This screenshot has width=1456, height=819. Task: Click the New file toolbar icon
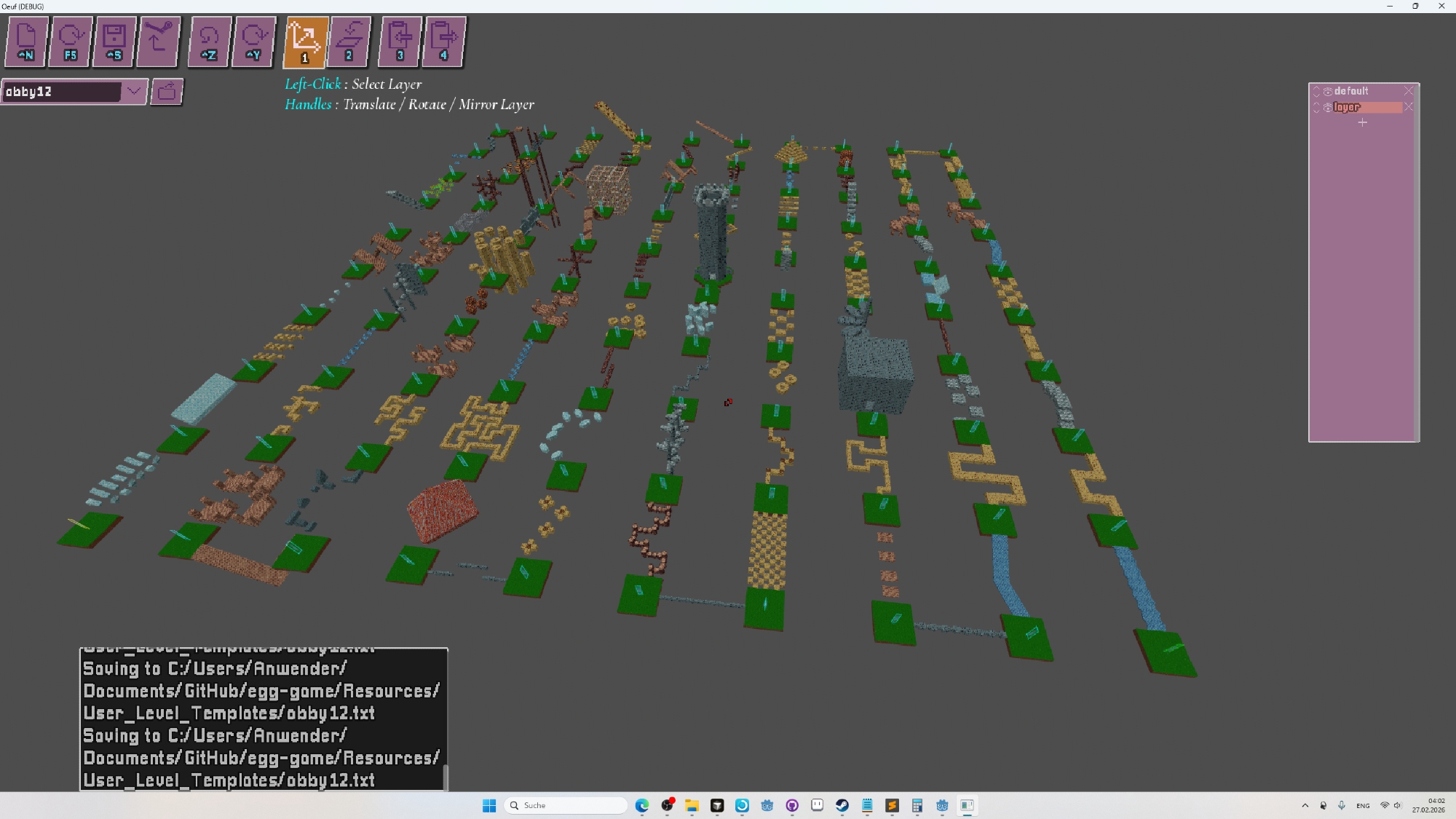(27, 41)
